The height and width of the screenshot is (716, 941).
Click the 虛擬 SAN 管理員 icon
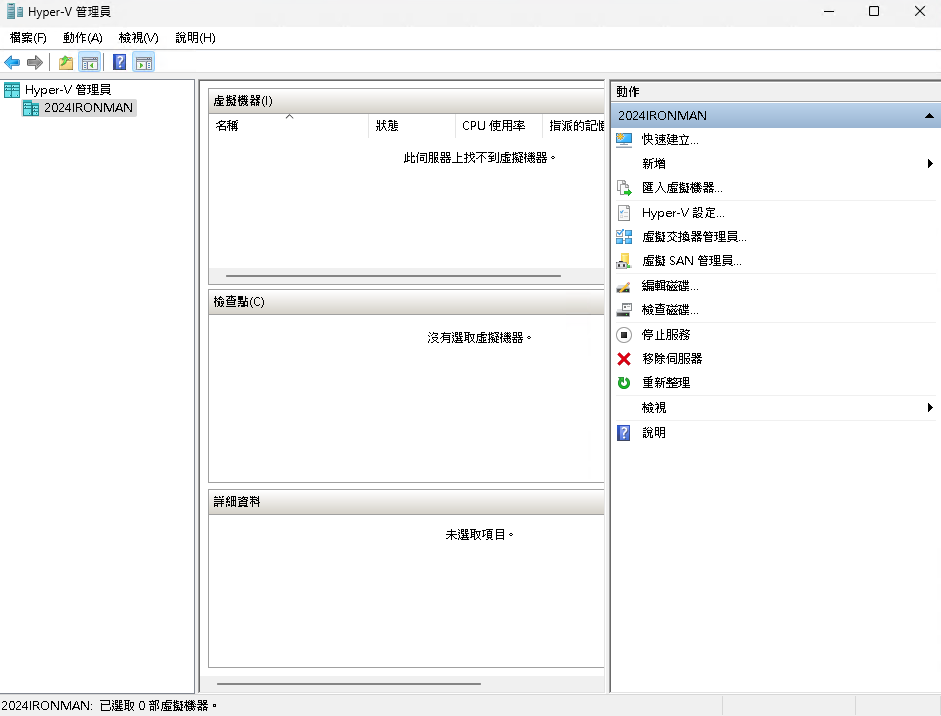[624, 261]
